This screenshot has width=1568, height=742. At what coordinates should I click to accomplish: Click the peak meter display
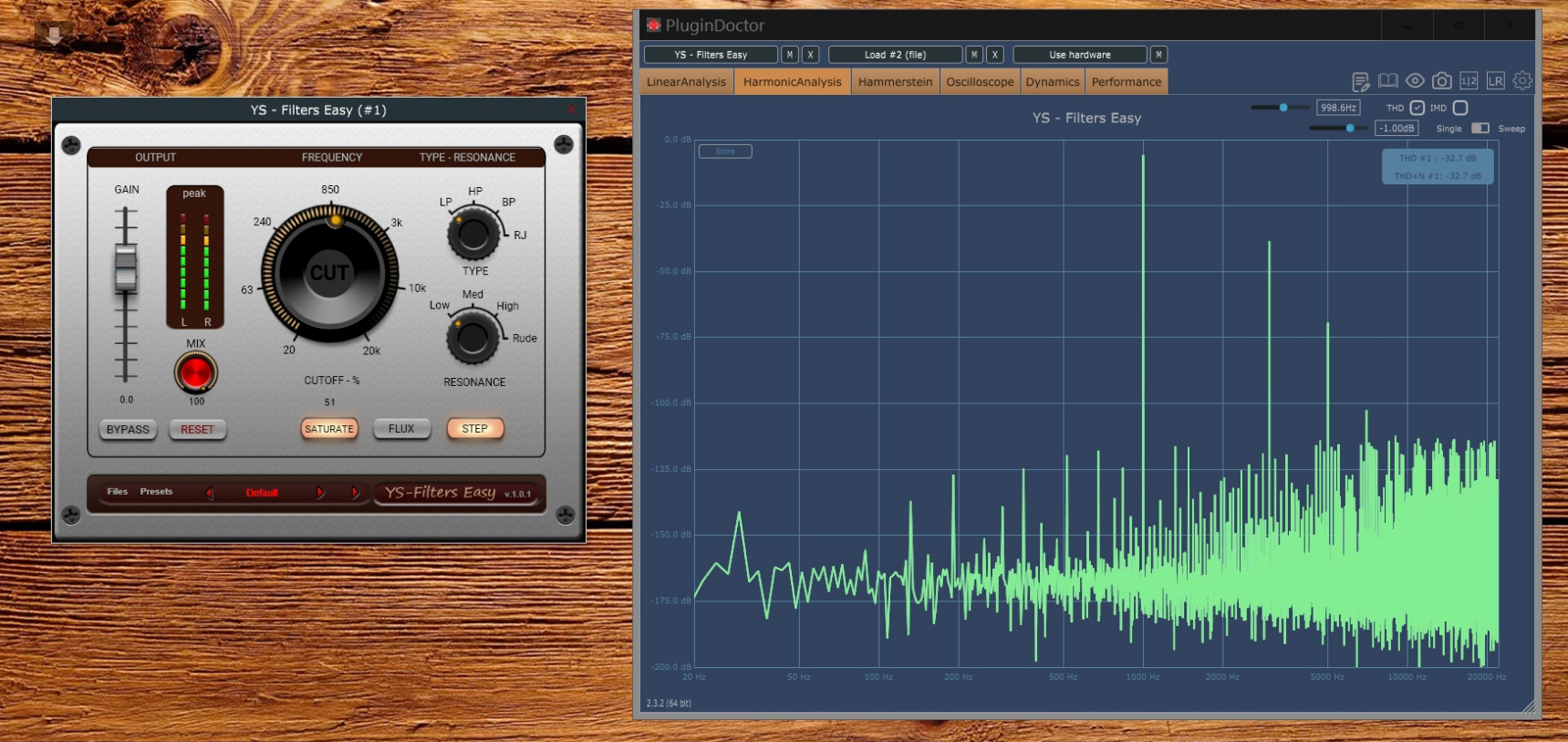195,257
